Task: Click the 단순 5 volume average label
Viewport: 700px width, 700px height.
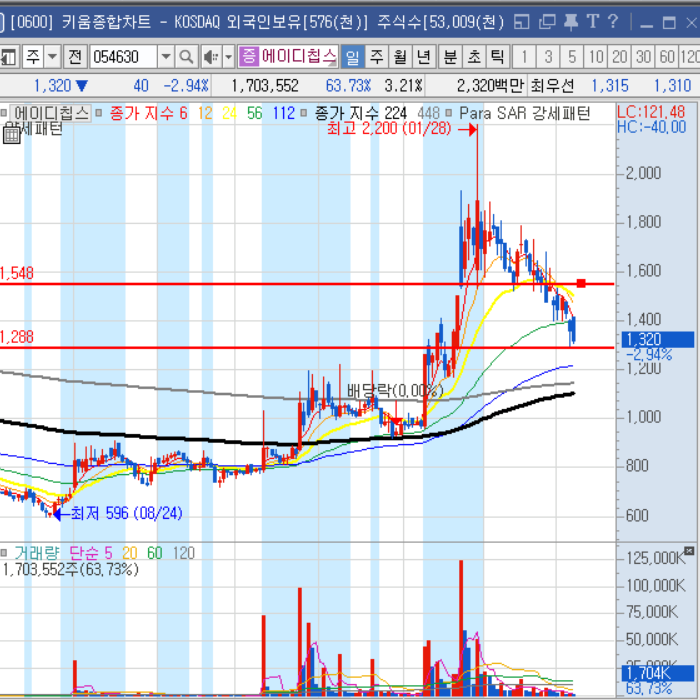Action: [91, 553]
